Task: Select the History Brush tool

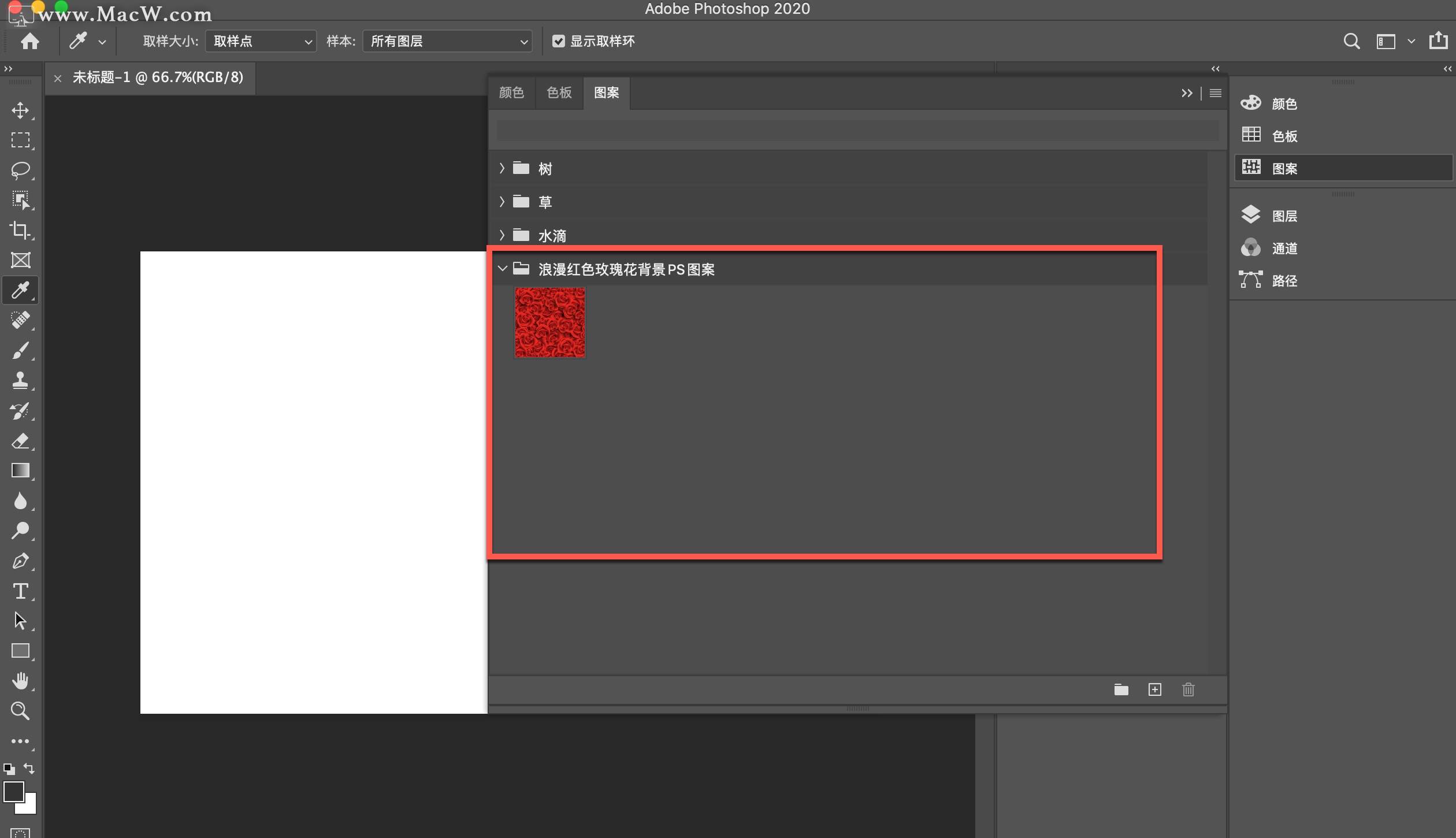Action: click(x=20, y=411)
